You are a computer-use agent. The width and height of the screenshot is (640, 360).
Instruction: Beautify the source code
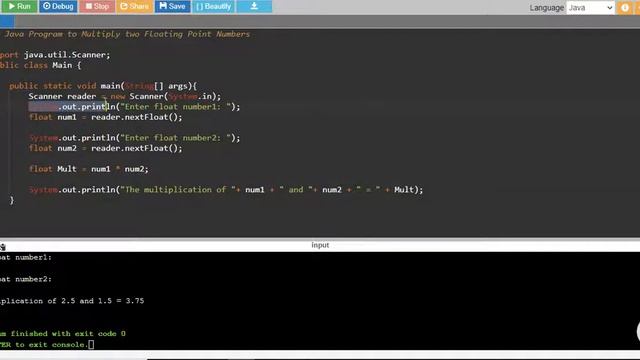coord(213,6)
